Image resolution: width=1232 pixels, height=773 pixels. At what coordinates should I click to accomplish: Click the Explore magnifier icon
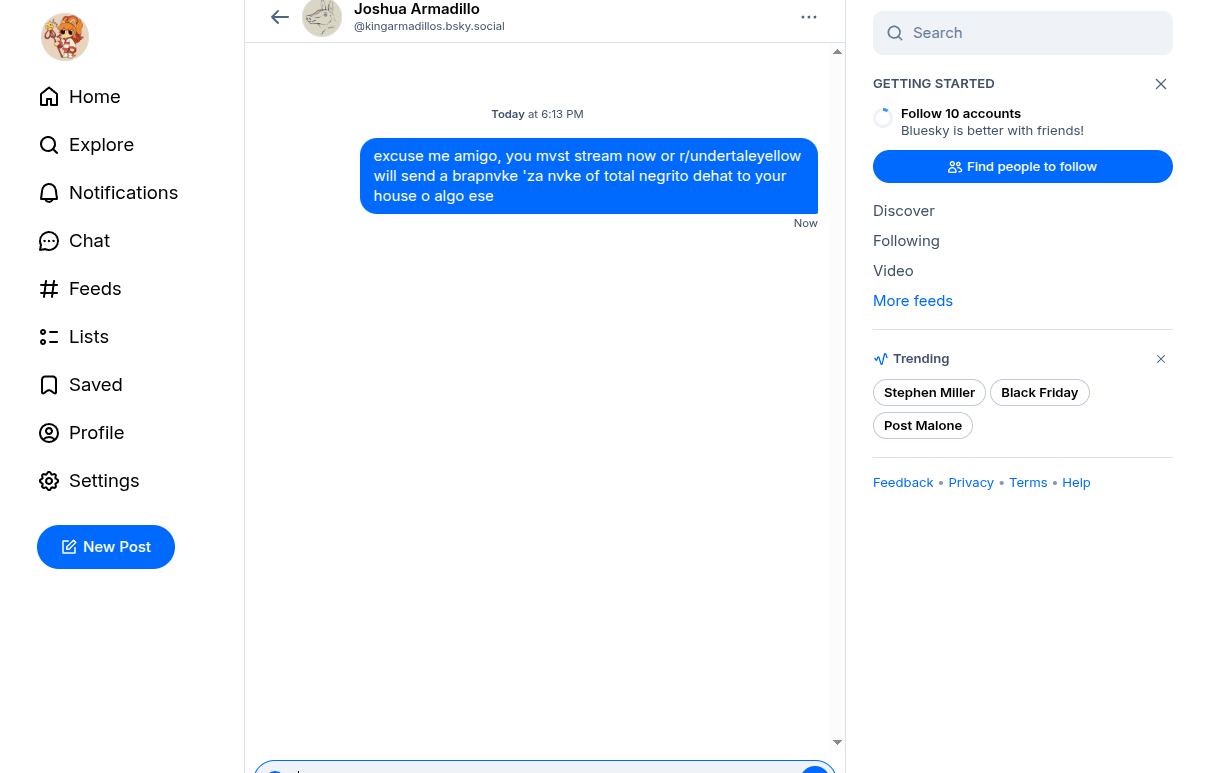coord(49,145)
